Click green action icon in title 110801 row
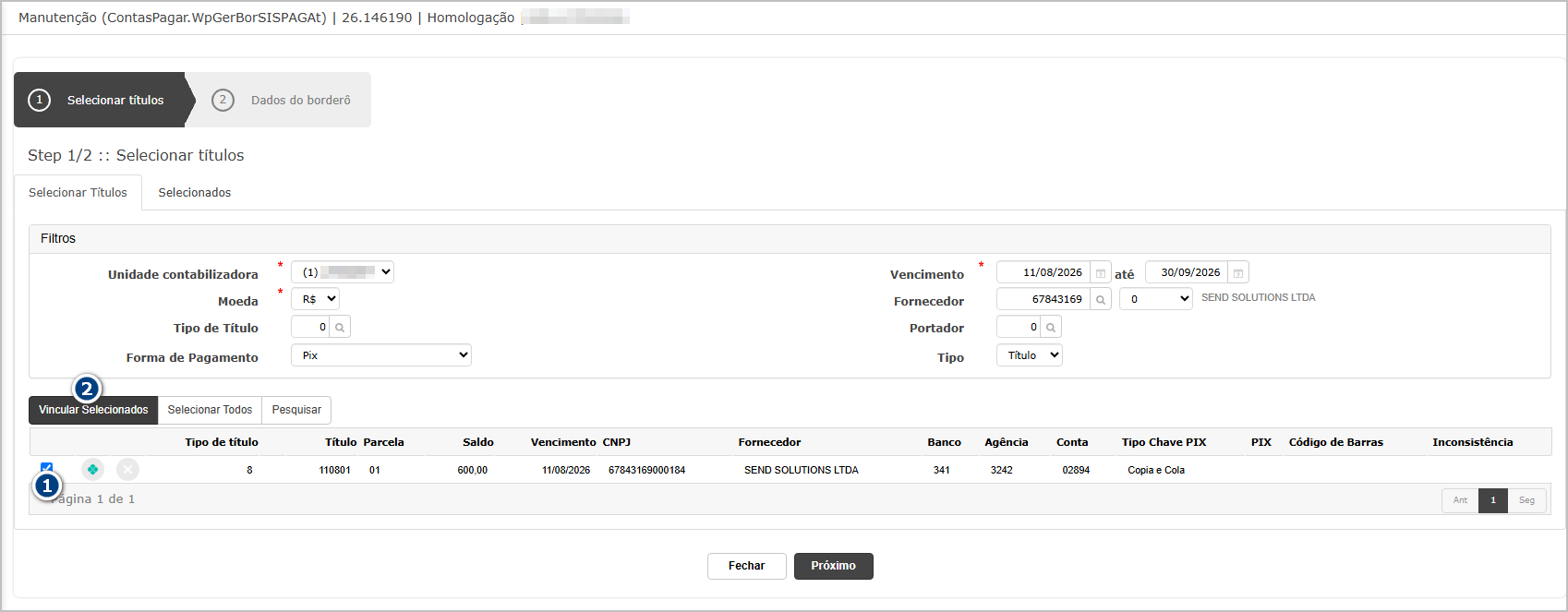This screenshot has height=612, width=1568. [x=92, y=470]
